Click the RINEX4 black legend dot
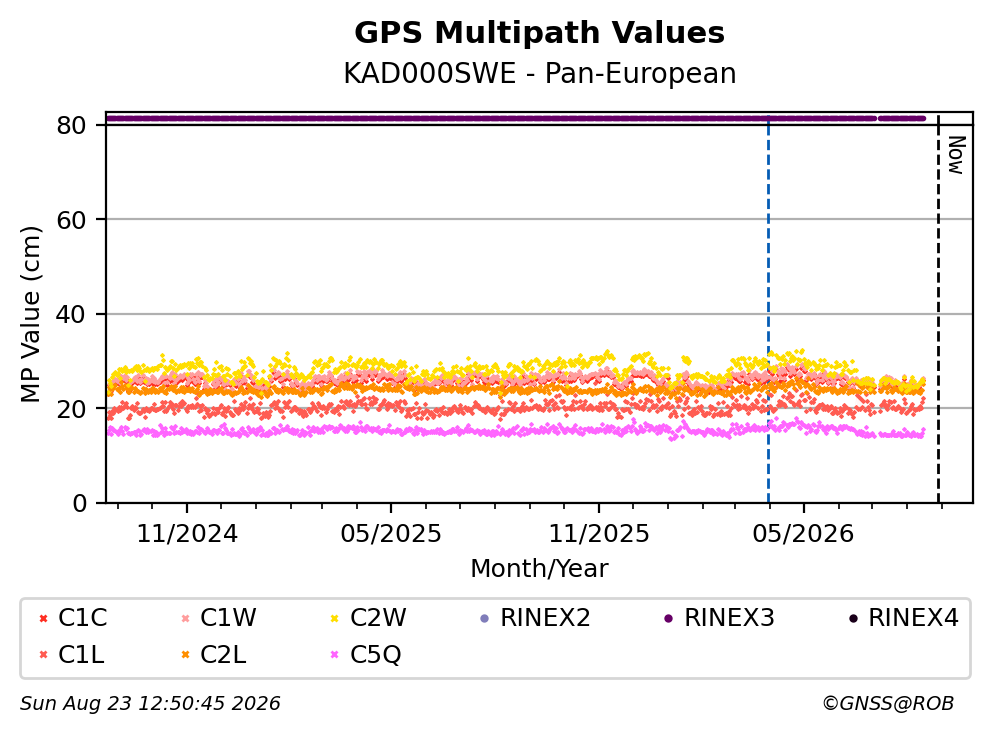 click(x=853, y=619)
